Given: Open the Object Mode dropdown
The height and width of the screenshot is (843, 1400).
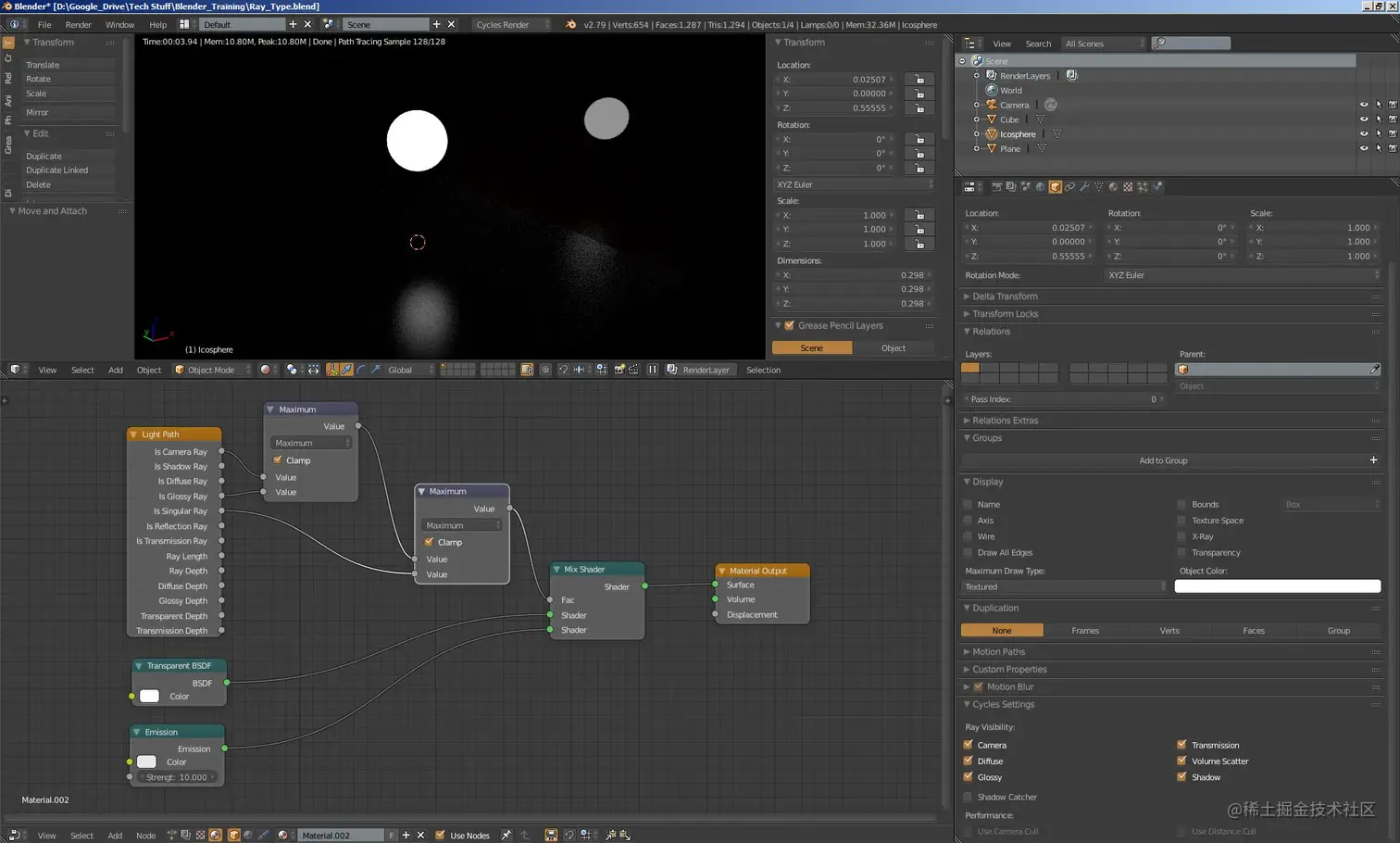Looking at the screenshot, I should pyautogui.click(x=212, y=370).
